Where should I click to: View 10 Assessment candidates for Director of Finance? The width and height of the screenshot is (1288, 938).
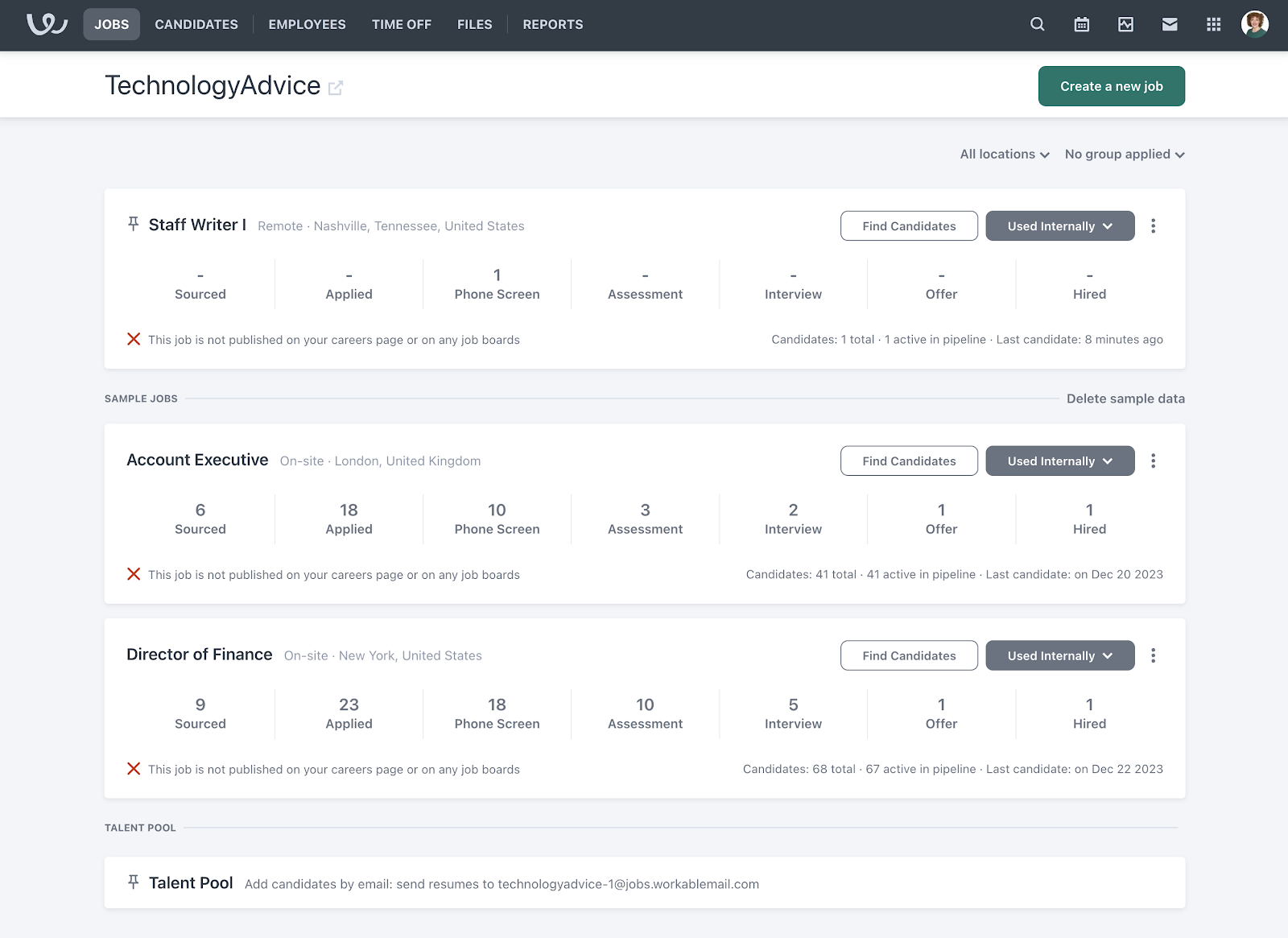click(x=646, y=714)
